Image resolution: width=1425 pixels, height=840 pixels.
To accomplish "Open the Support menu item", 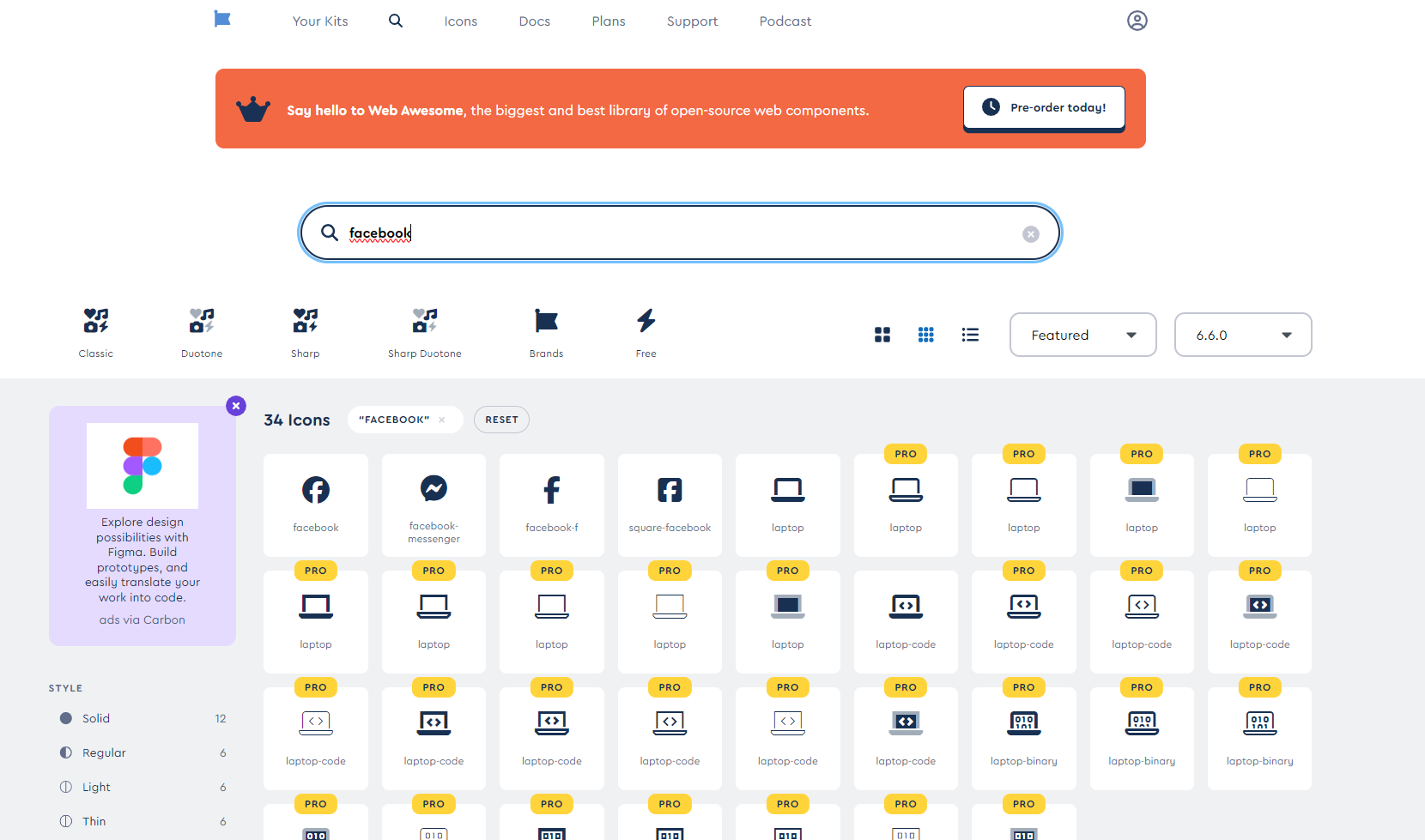I will coord(693,21).
